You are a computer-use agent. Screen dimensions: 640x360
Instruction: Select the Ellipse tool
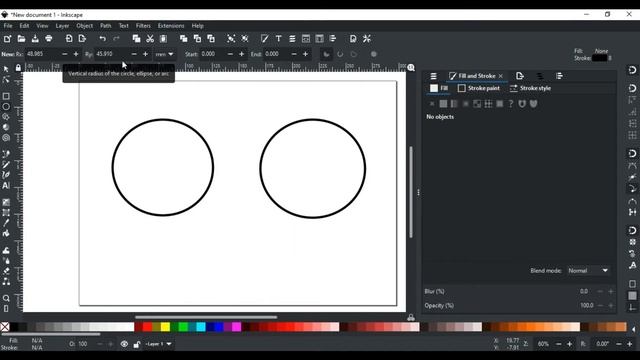[6, 107]
